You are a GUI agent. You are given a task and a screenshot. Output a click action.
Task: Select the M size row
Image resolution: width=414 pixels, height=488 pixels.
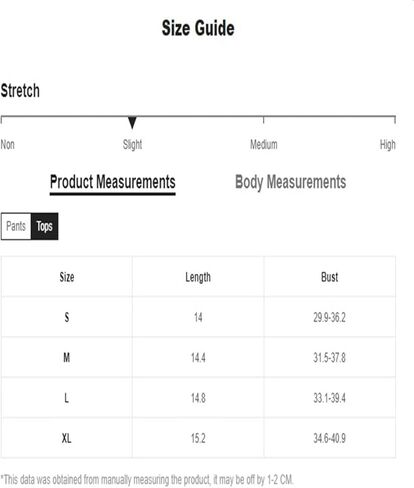[198, 357]
